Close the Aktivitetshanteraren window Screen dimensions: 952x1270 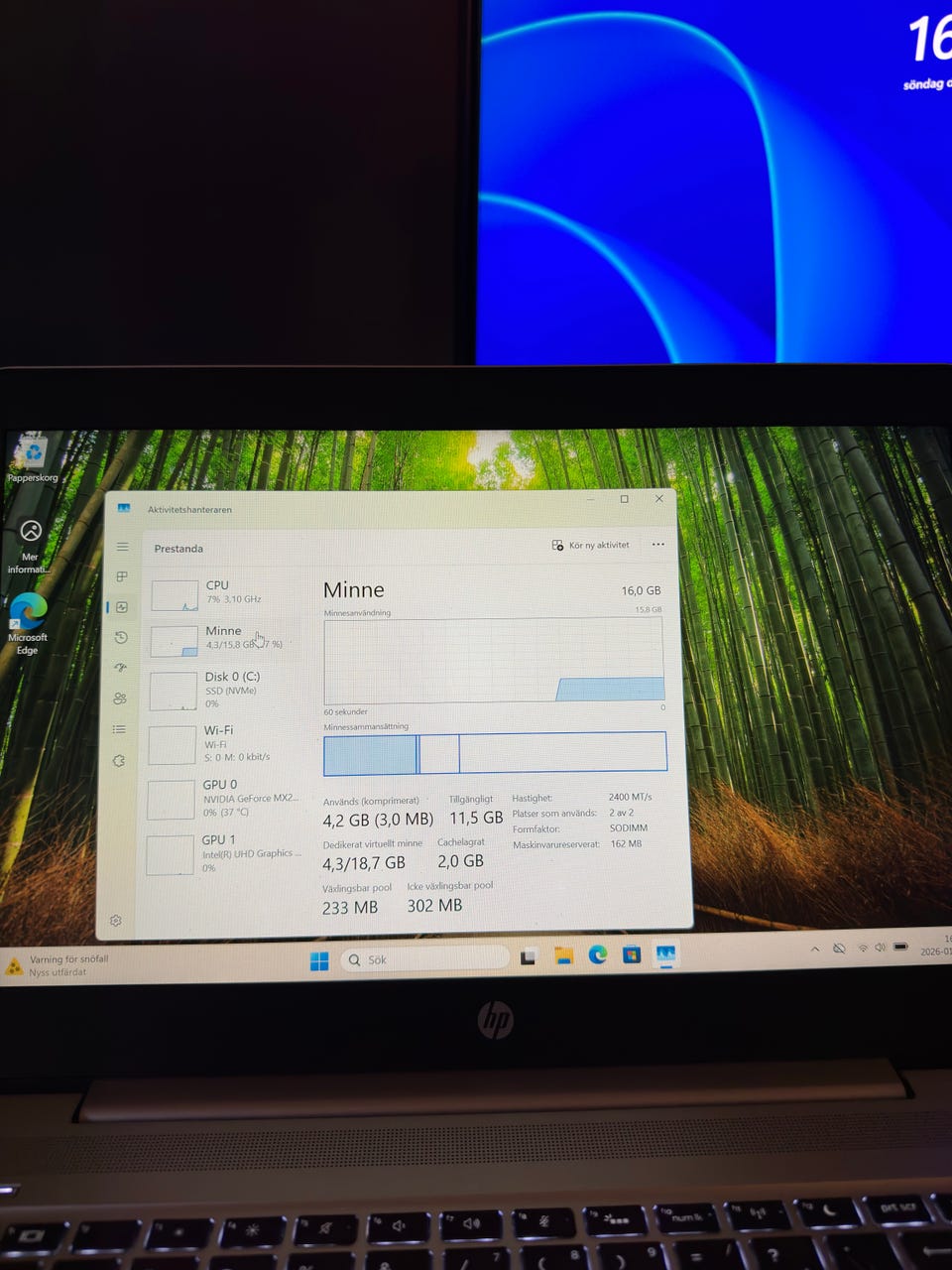point(659,499)
